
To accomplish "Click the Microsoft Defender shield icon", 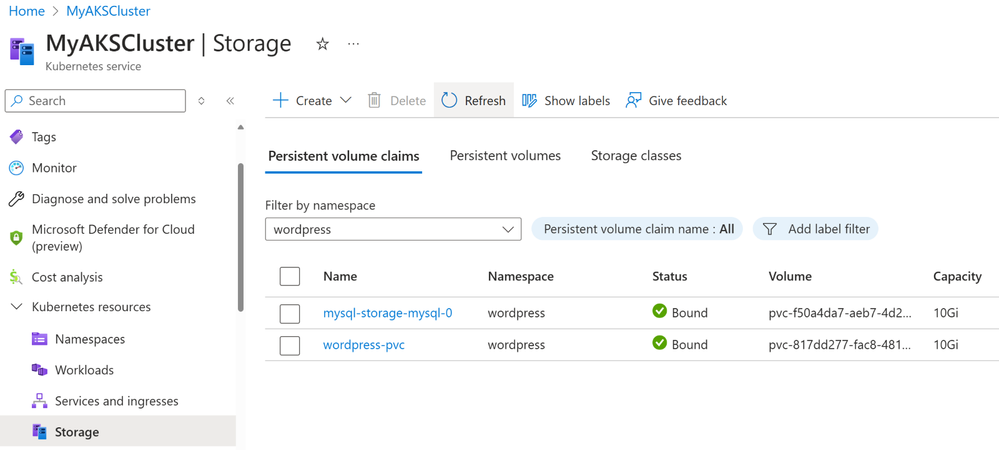I will 16,238.
